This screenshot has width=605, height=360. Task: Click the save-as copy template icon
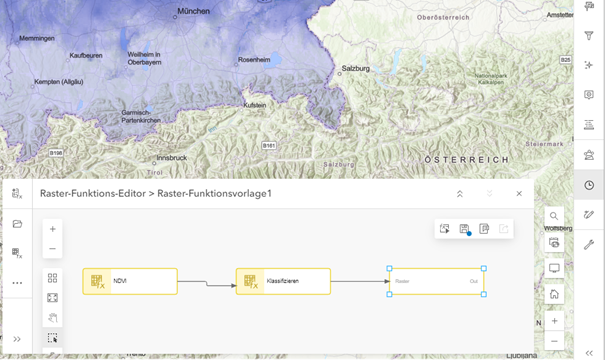(484, 228)
